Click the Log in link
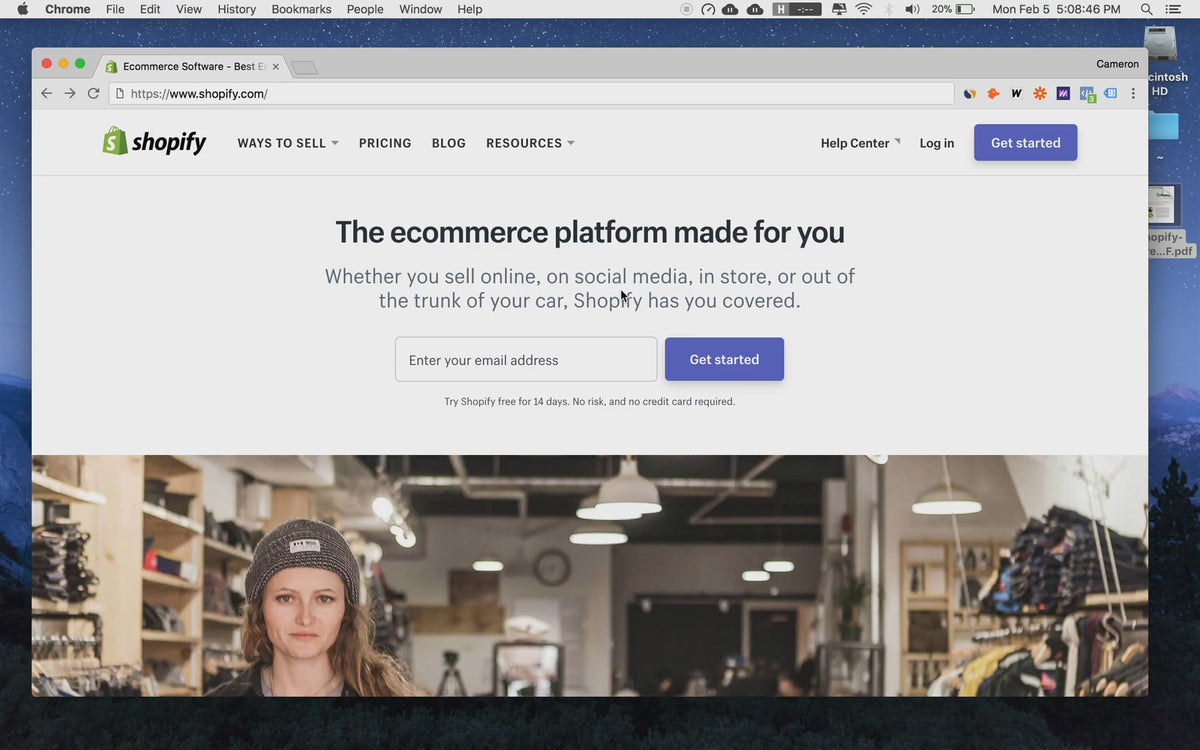The image size is (1200, 750). click(x=937, y=143)
